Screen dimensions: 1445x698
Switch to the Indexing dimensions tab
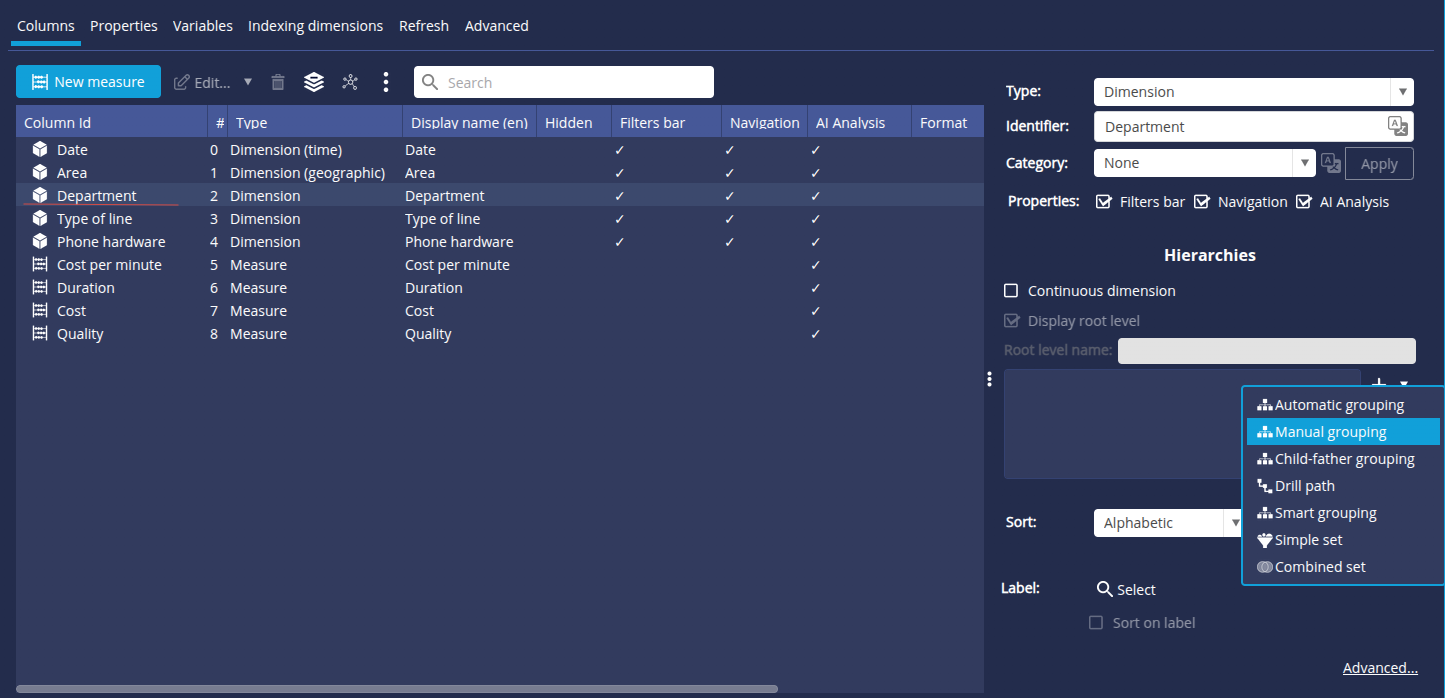[315, 26]
